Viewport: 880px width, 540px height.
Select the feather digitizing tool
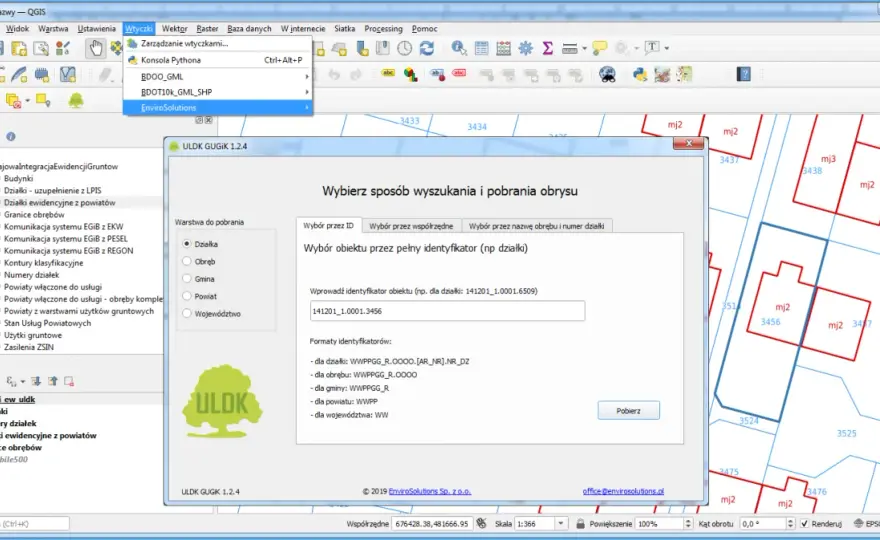[19, 74]
